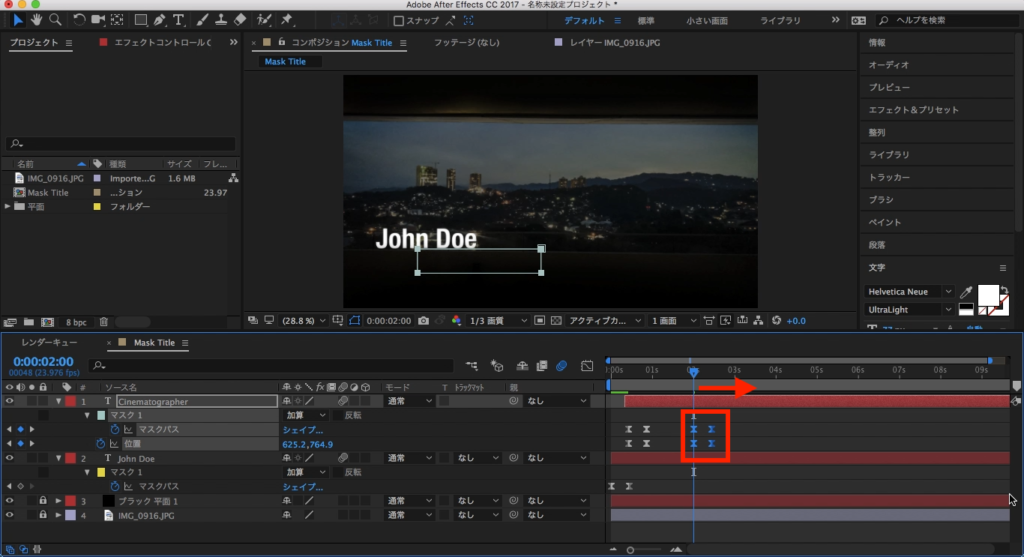Enable the スナップ checkbox

(x=399, y=21)
